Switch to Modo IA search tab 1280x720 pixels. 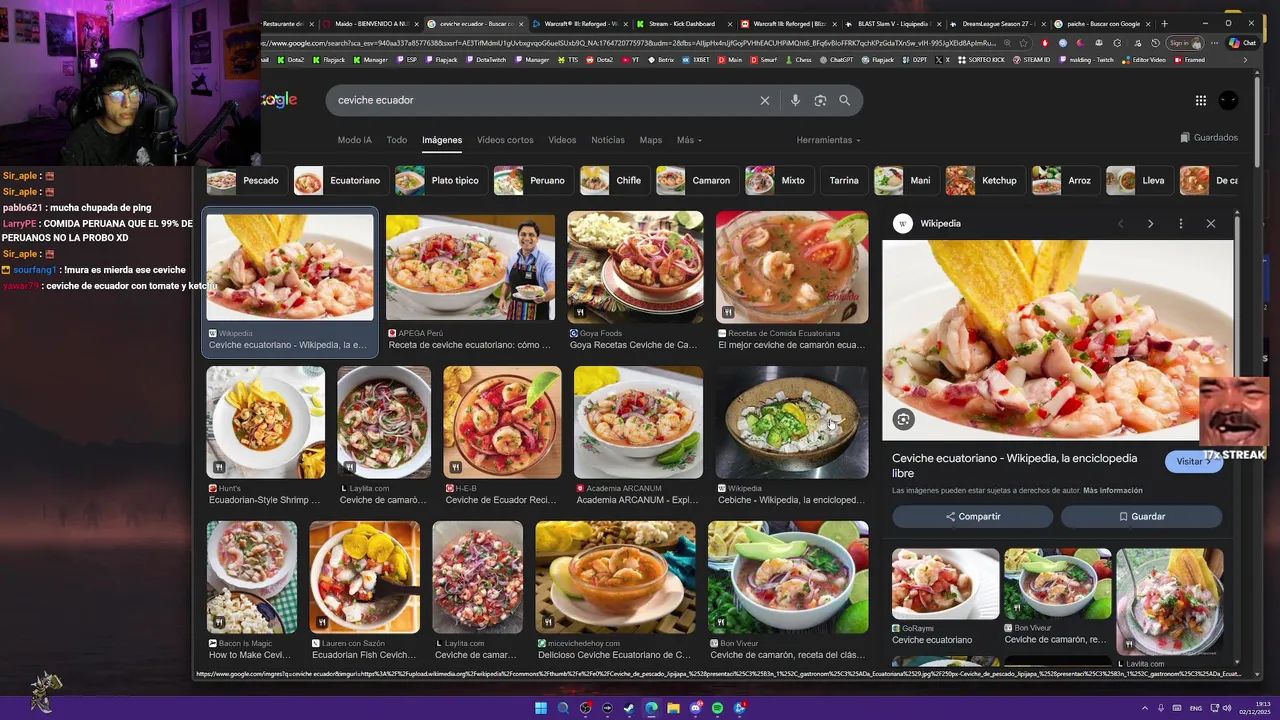tap(354, 140)
